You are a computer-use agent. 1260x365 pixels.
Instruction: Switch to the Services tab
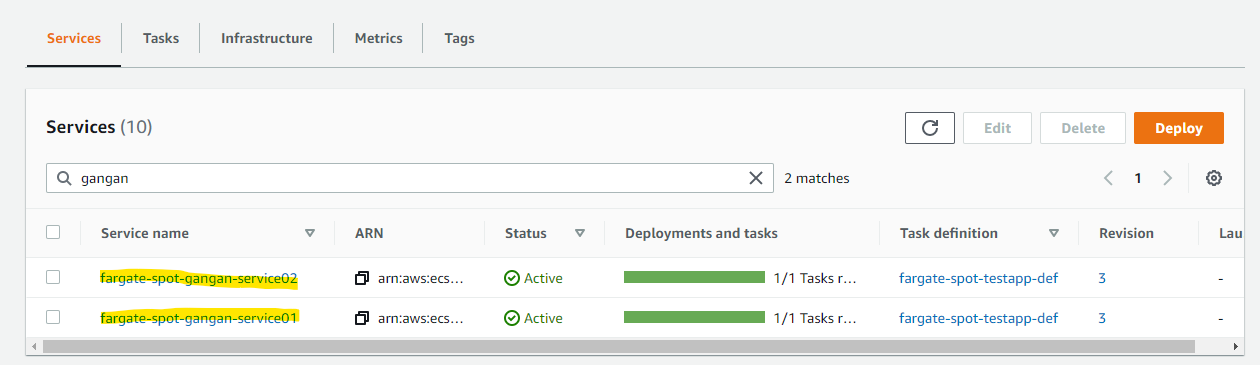74,38
